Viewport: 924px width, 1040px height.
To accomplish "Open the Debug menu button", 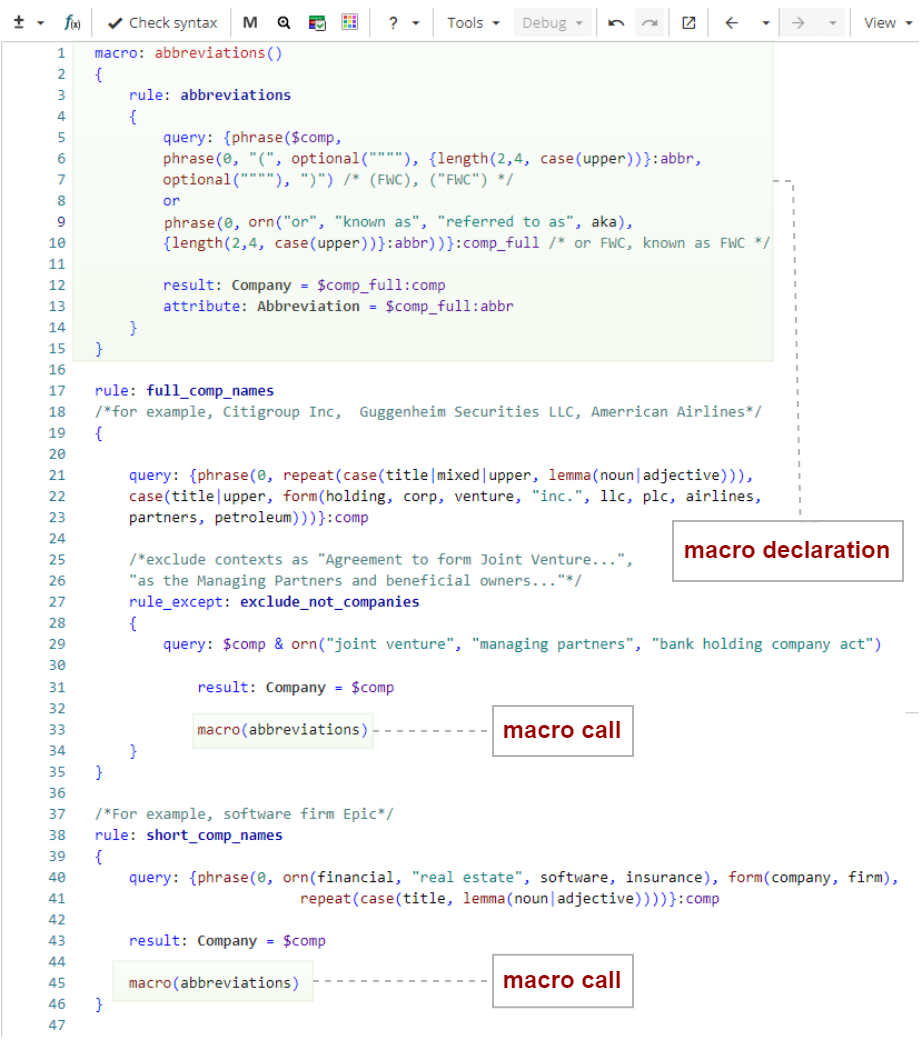I will point(552,22).
